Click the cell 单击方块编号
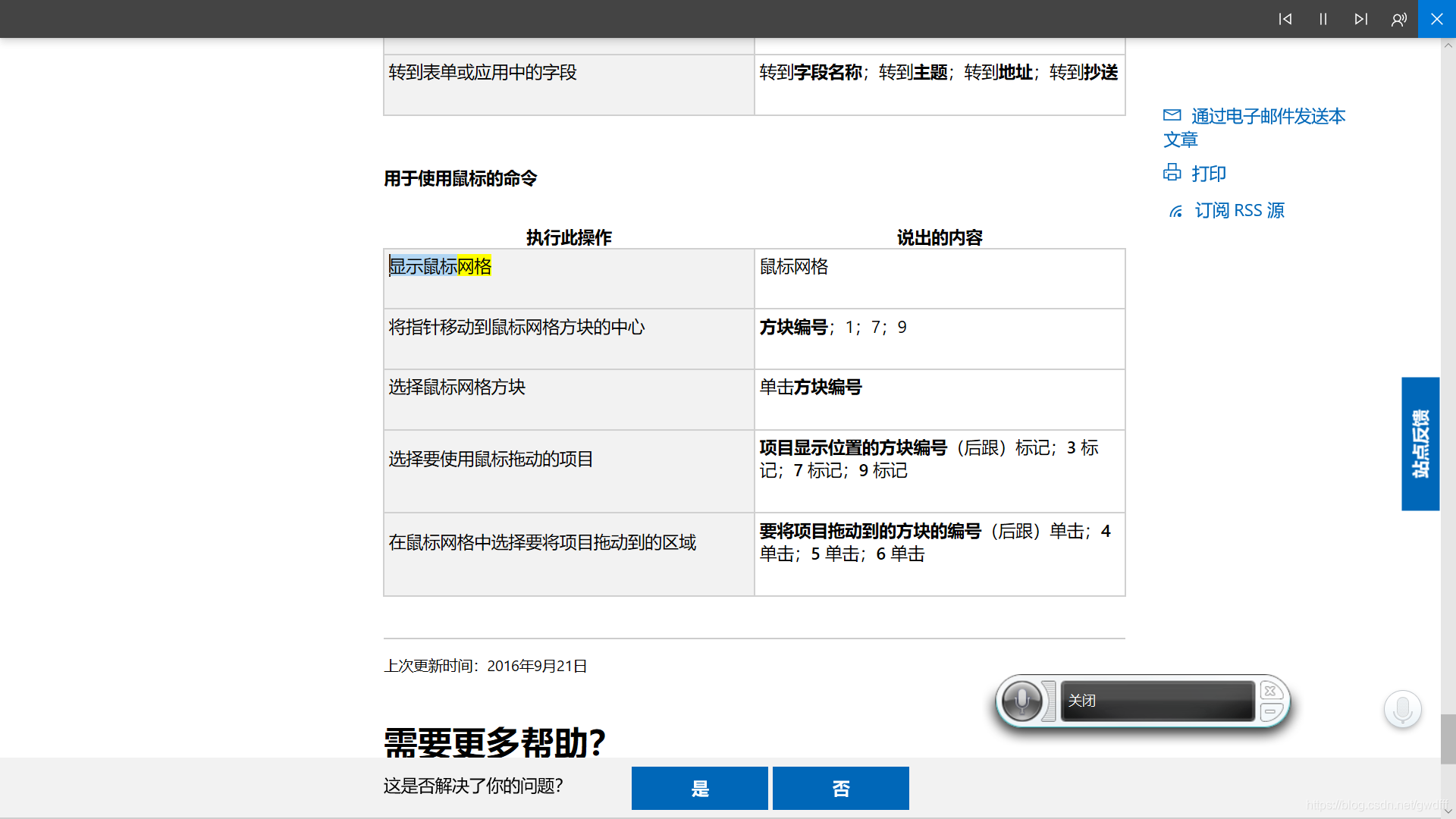This screenshot has width=1456, height=819. (x=940, y=400)
